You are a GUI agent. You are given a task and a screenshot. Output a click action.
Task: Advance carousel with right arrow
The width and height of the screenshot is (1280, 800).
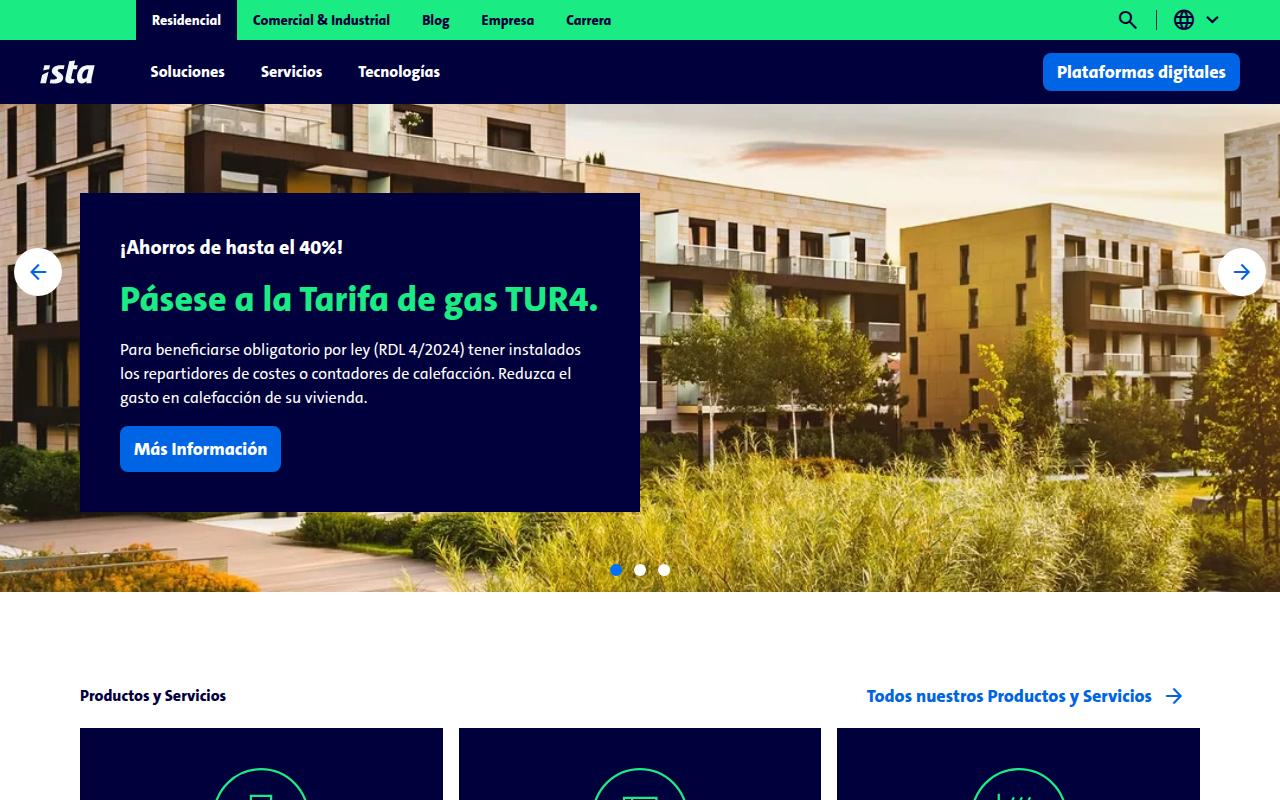coord(1242,272)
